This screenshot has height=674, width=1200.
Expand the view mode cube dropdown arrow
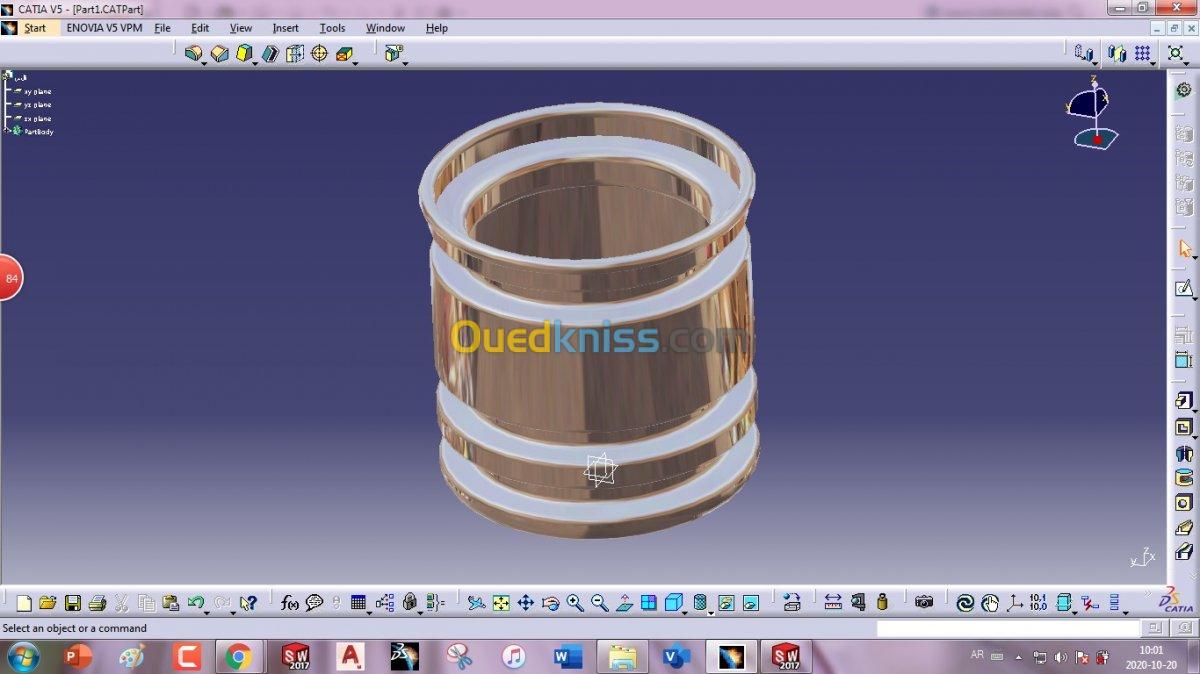tap(684, 610)
